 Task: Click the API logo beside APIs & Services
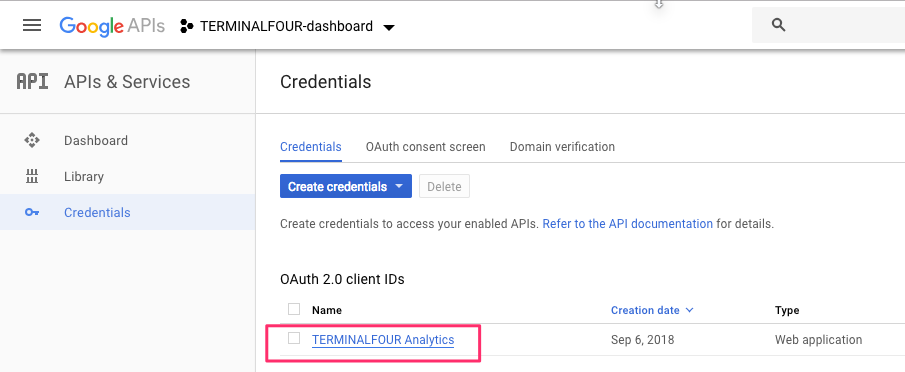click(32, 82)
